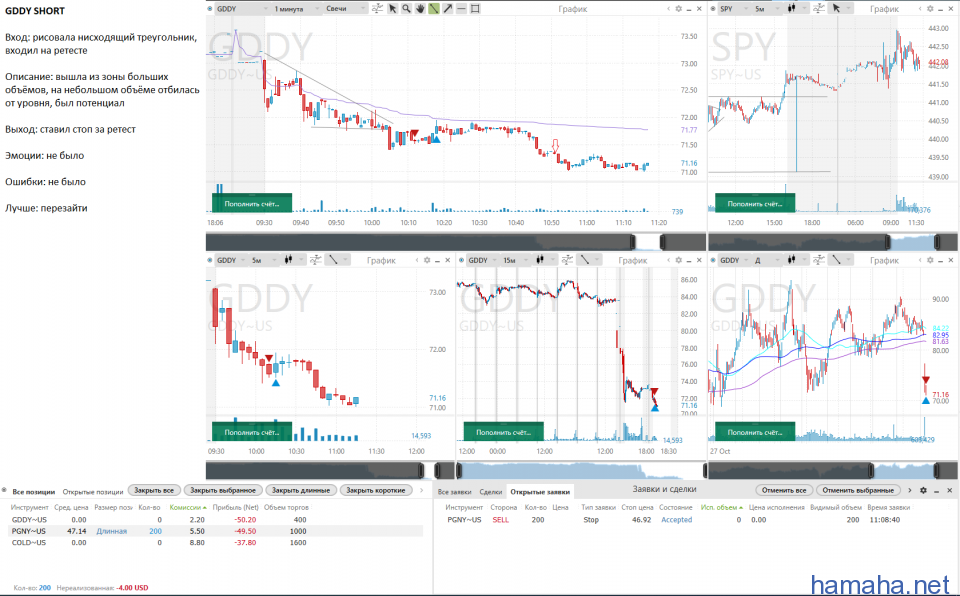The width and height of the screenshot is (960, 596).
Task: Open indicators icon in the 1-minute GDDY chart
Action: 377,9
